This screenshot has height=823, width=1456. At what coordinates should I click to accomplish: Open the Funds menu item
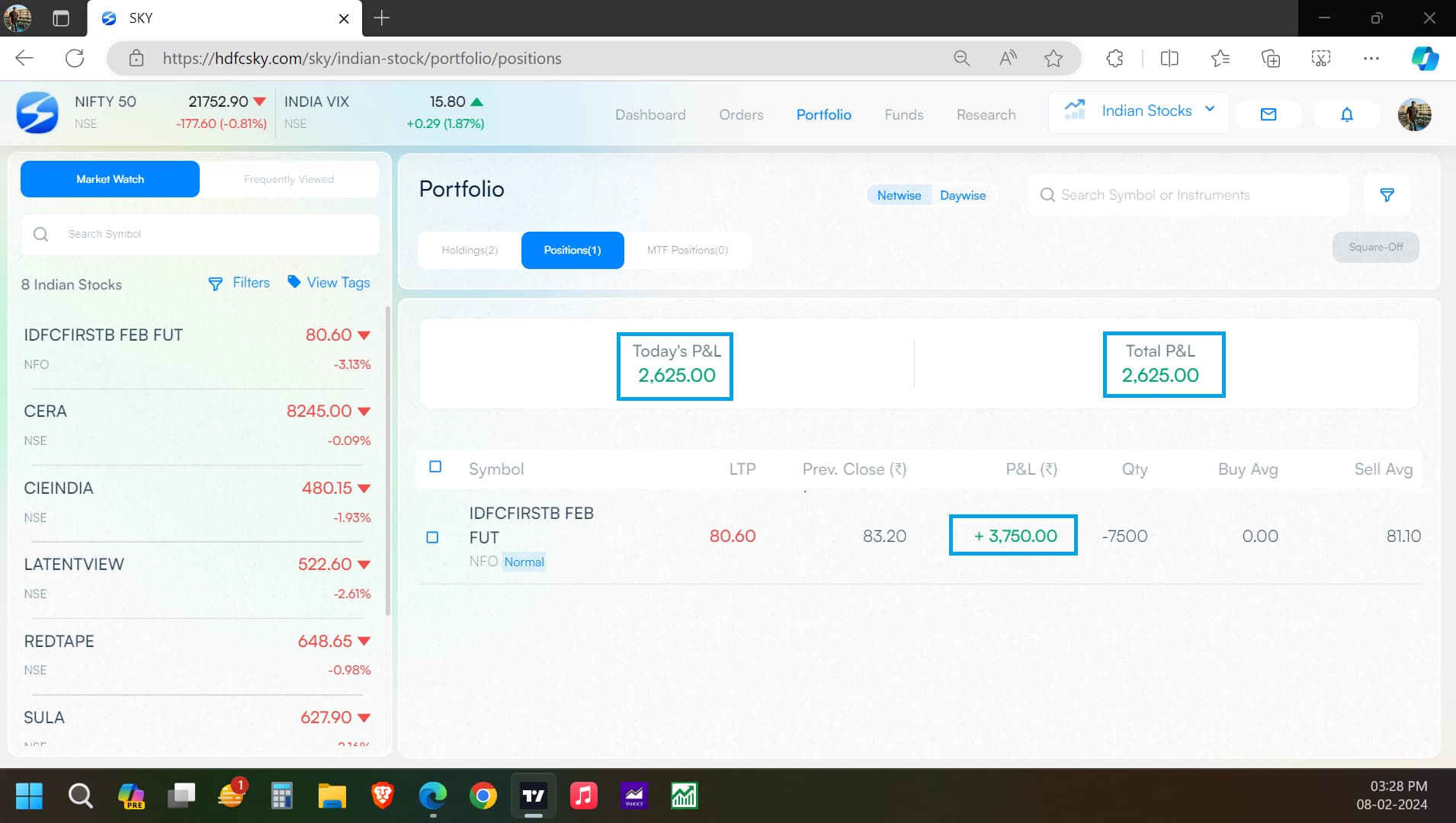tap(903, 114)
